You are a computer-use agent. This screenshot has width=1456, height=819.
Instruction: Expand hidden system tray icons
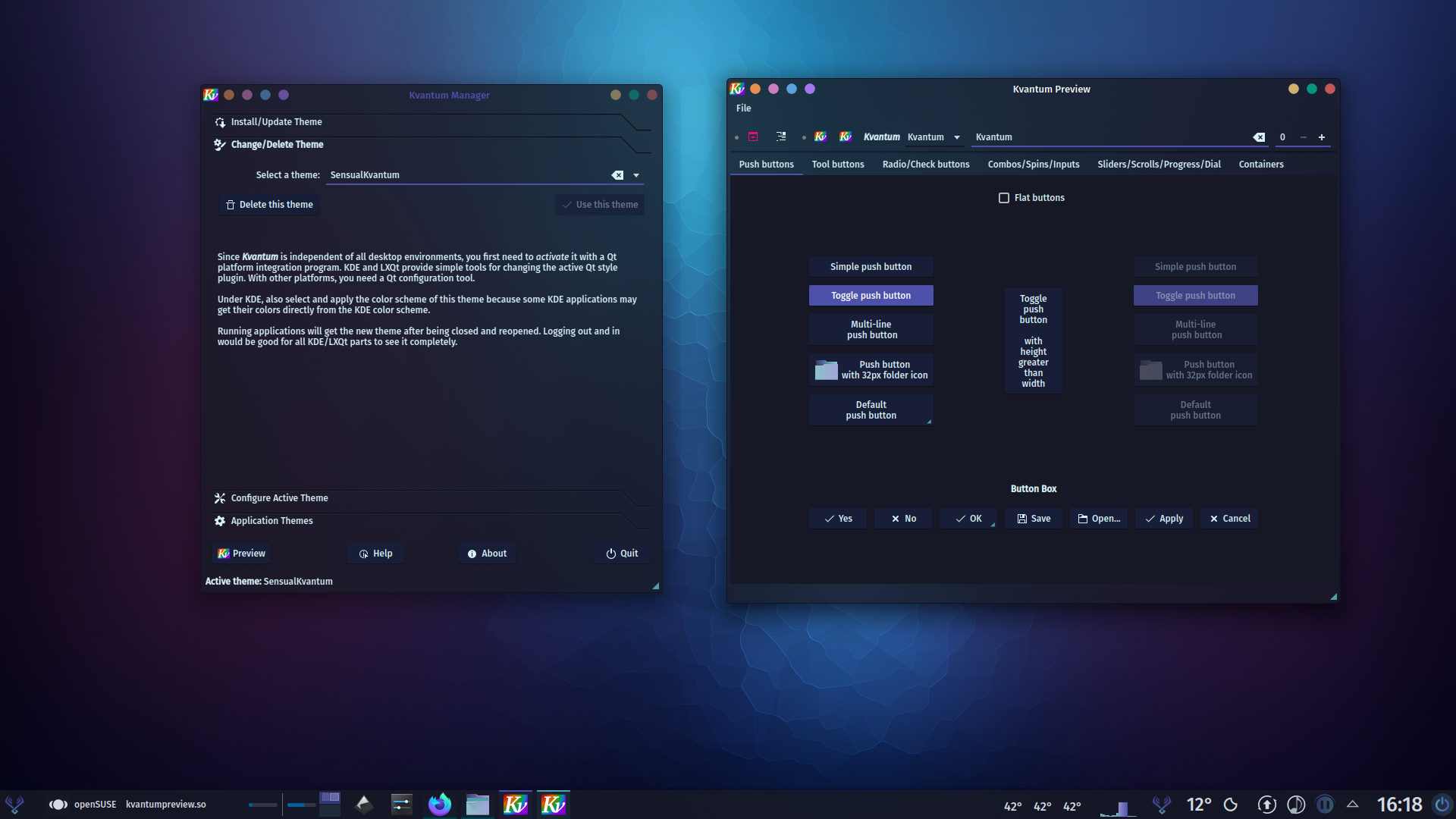(1352, 804)
